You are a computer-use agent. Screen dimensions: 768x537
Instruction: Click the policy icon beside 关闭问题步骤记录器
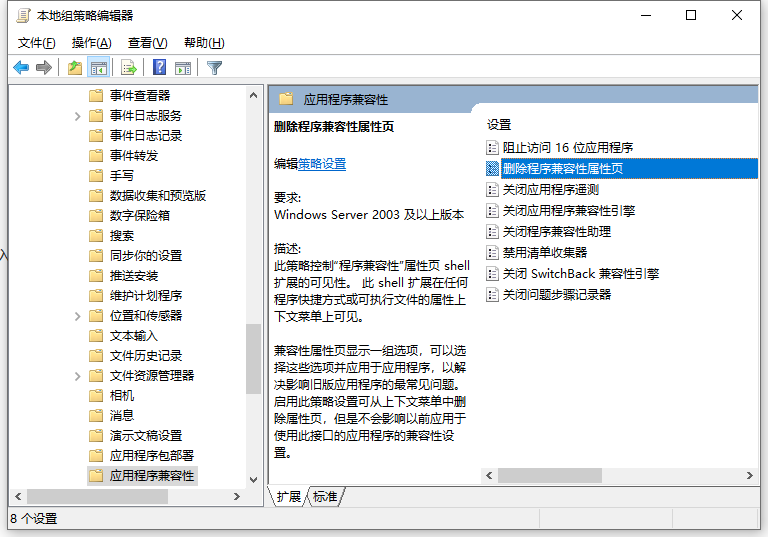(492, 294)
